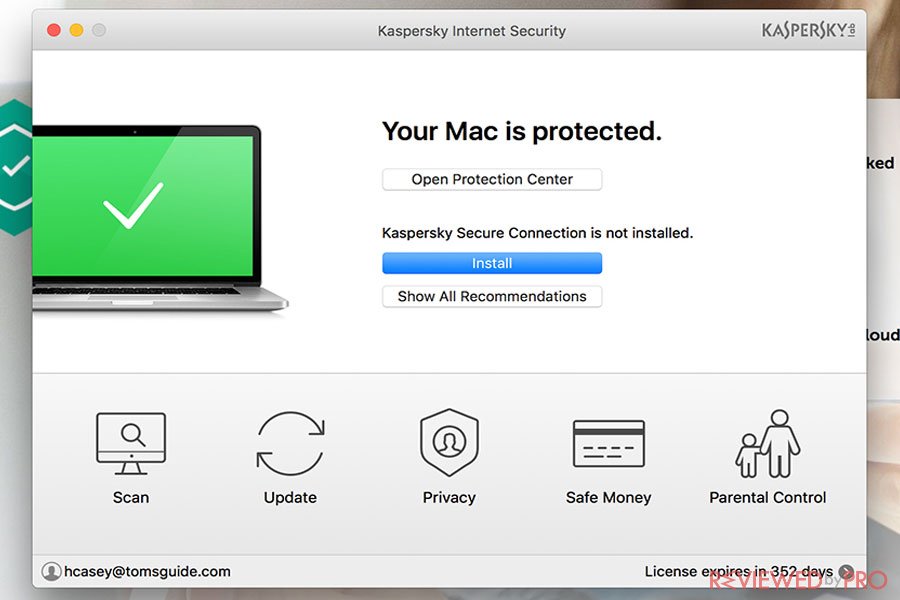Click the Parental Control label
The height and width of the screenshot is (600, 900).
pos(767,497)
